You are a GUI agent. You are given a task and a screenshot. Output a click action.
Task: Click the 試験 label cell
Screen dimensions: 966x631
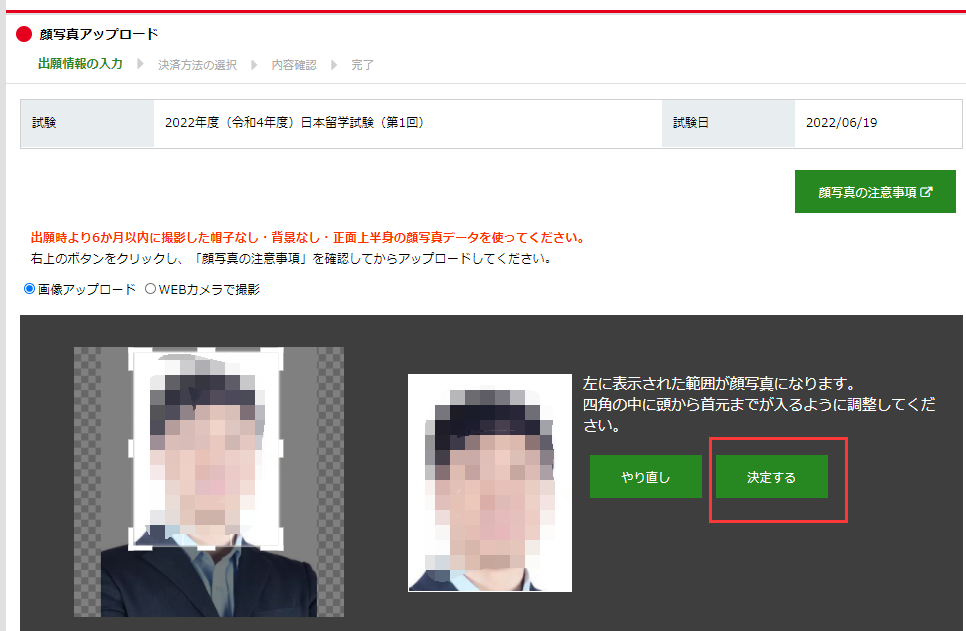click(87, 123)
